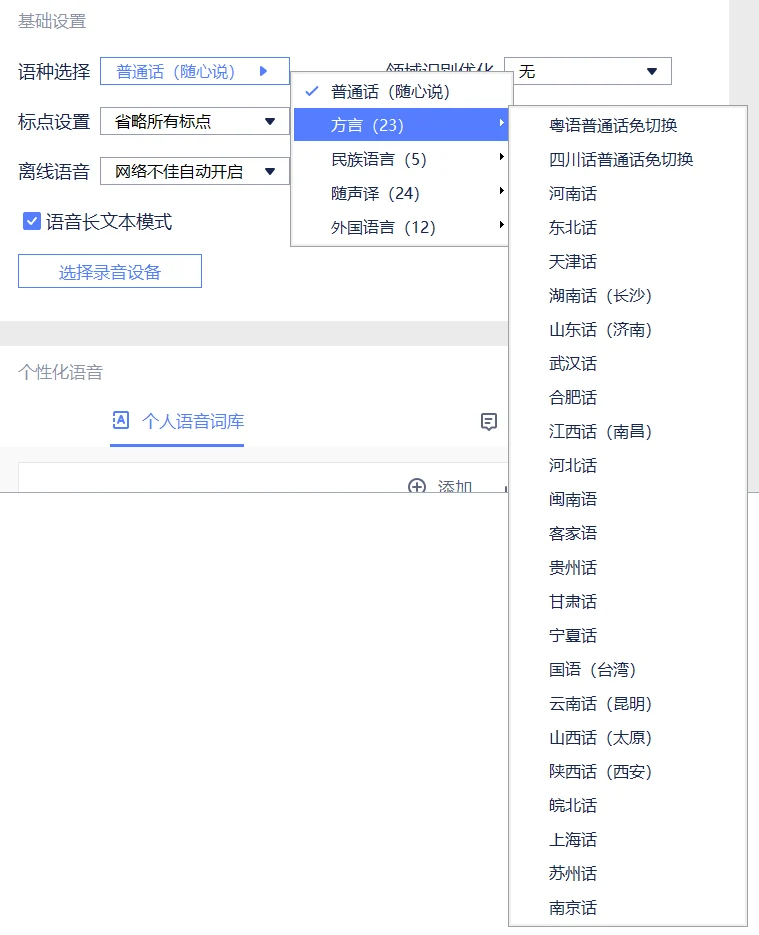The height and width of the screenshot is (935, 759).
Task: Open the 标点设置 dropdown
Action: pyautogui.click(x=194, y=122)
